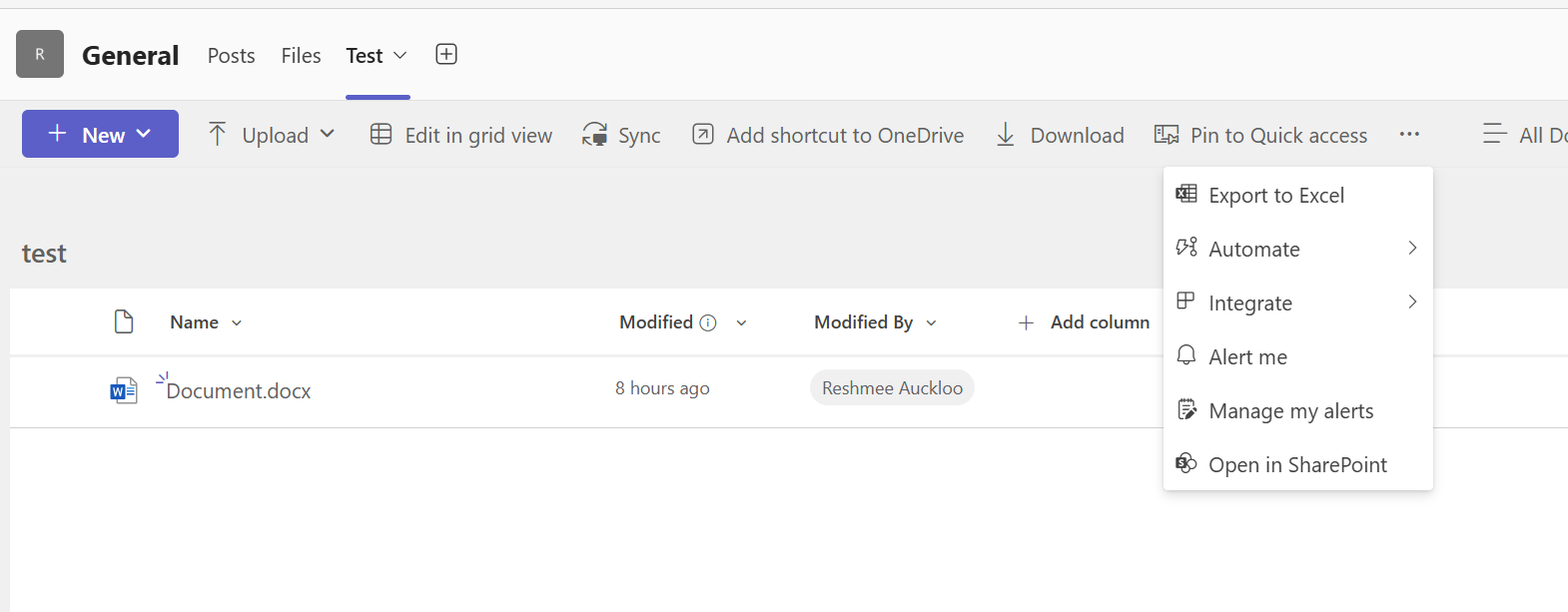Image resolution: width=1568 pixels, height=612 pixels.
Task: Click the Add column label
Action: [x=1100, y=322]
